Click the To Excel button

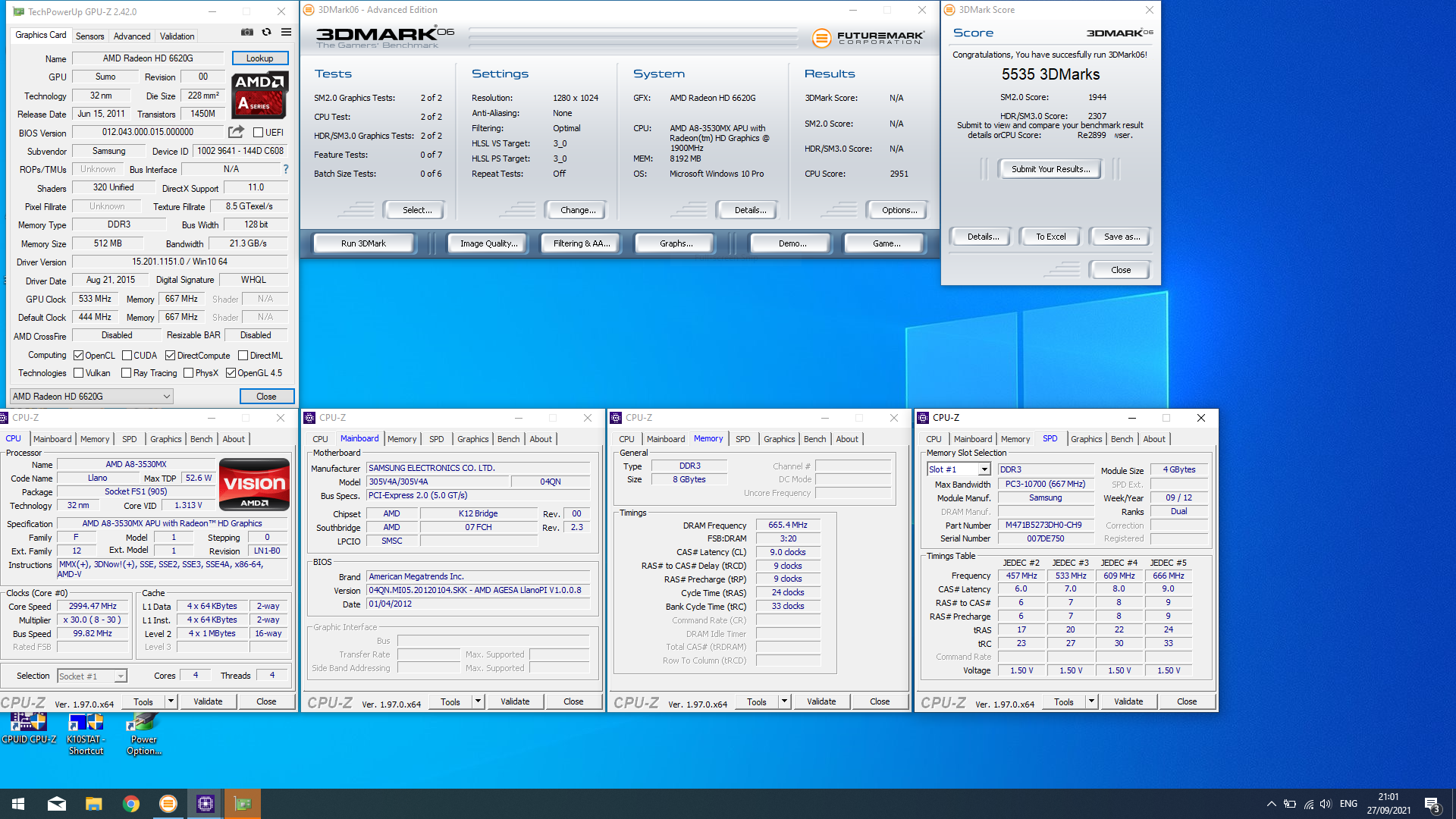1050,237
